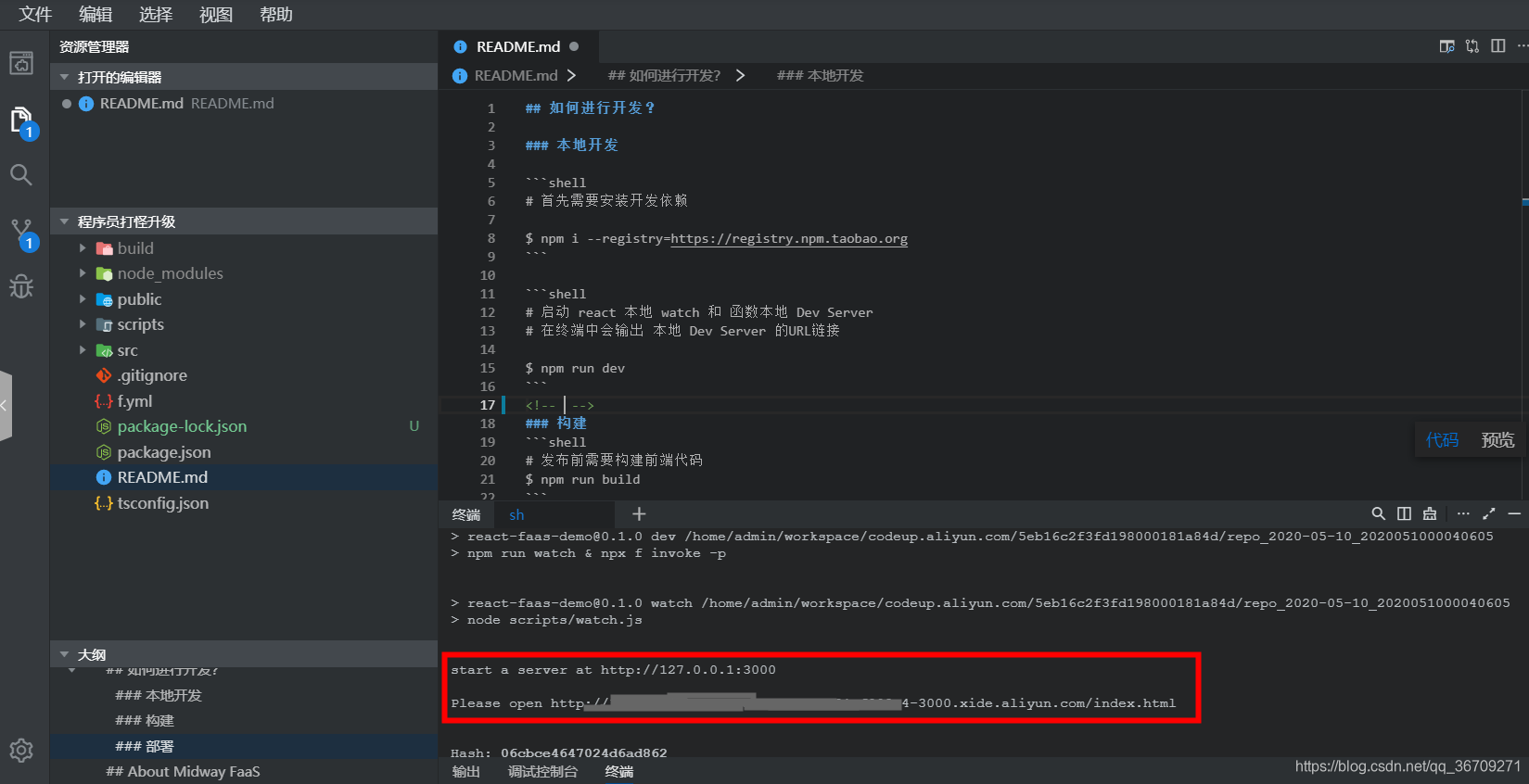Open the Debug view in activity bar
Image resolution: width=1529 pixels, height=784 pixels.
point(21,286)
